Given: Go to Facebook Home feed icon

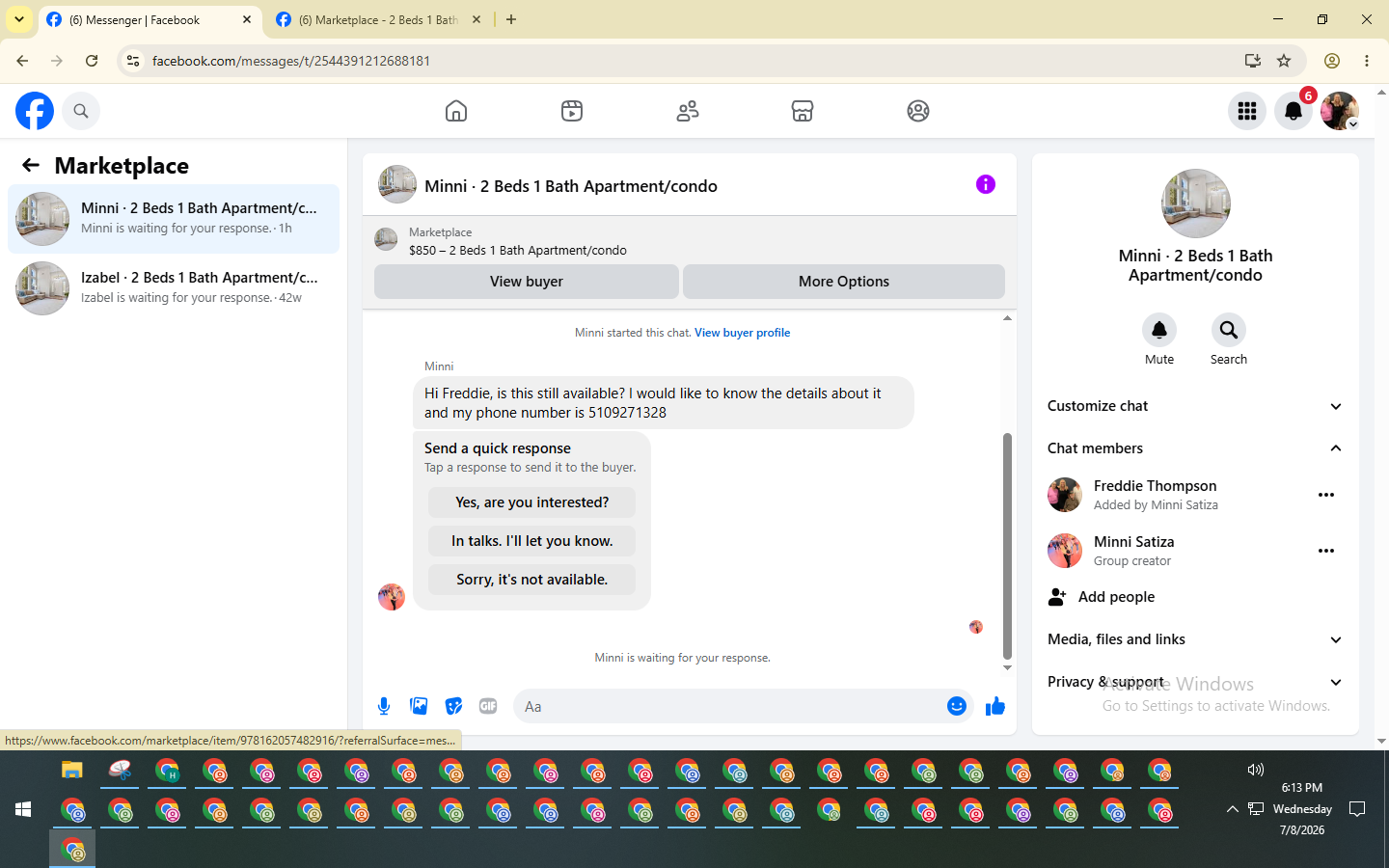Looking at the screenshot, I should click(456, 111).
